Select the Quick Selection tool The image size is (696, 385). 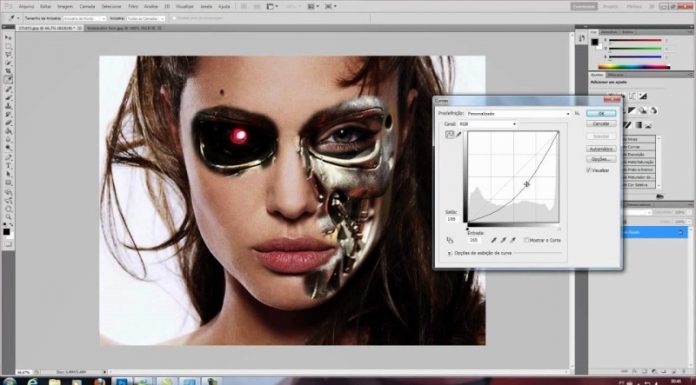8,63
